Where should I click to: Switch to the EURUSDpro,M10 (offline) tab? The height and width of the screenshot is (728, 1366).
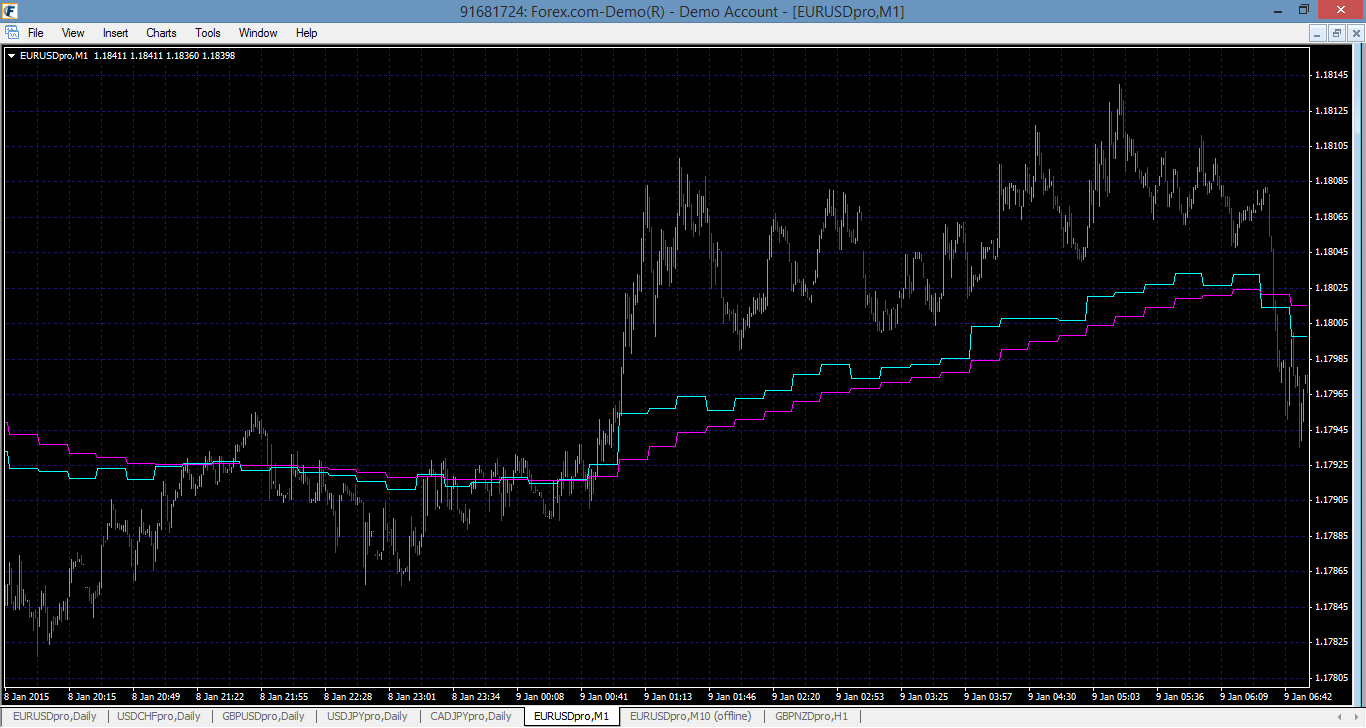(690, 716)
